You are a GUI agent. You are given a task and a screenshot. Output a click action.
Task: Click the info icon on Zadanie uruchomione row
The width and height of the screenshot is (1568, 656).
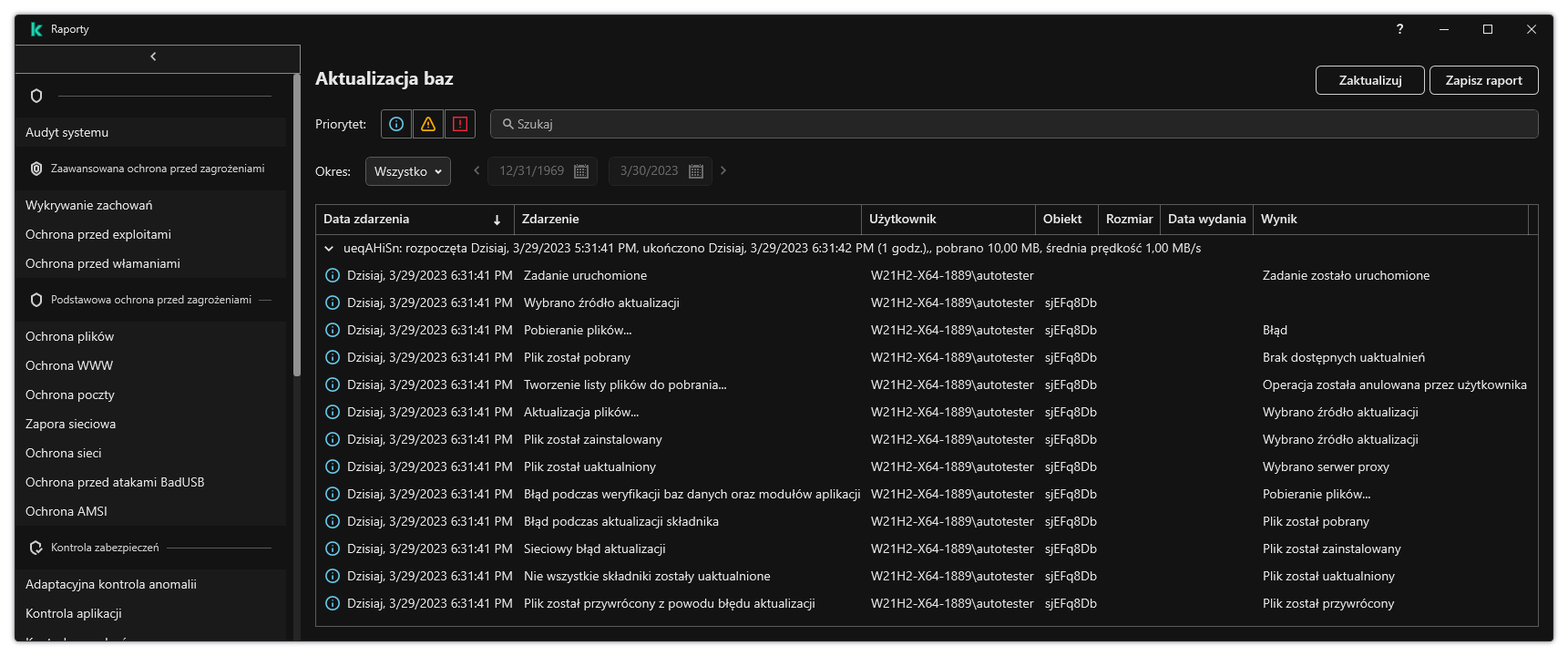[x=333, y=275]
